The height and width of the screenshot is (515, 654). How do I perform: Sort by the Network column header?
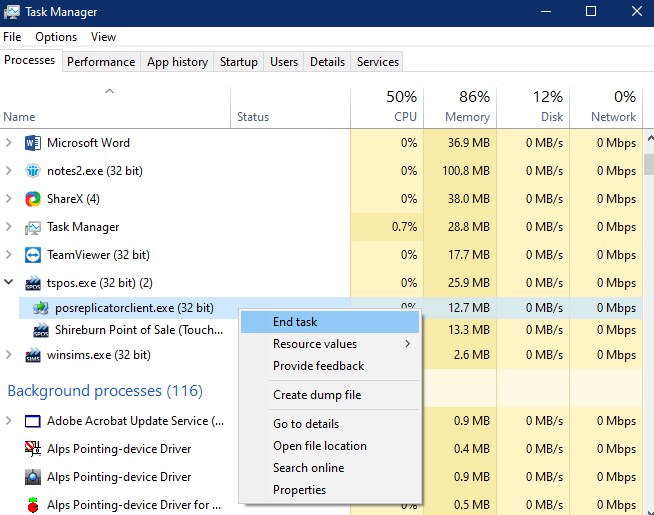[x=606, y=107]
